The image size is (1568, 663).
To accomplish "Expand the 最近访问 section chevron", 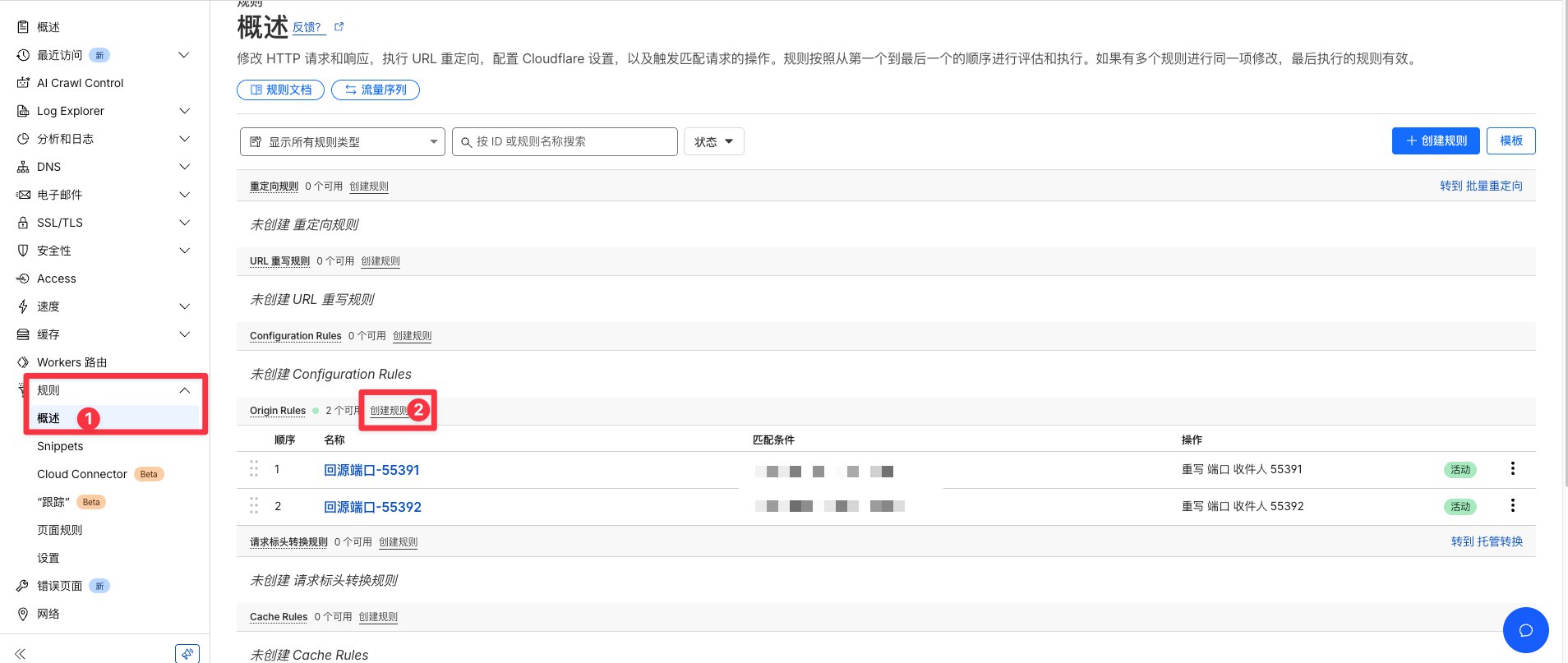I will [x=184, y=55].
